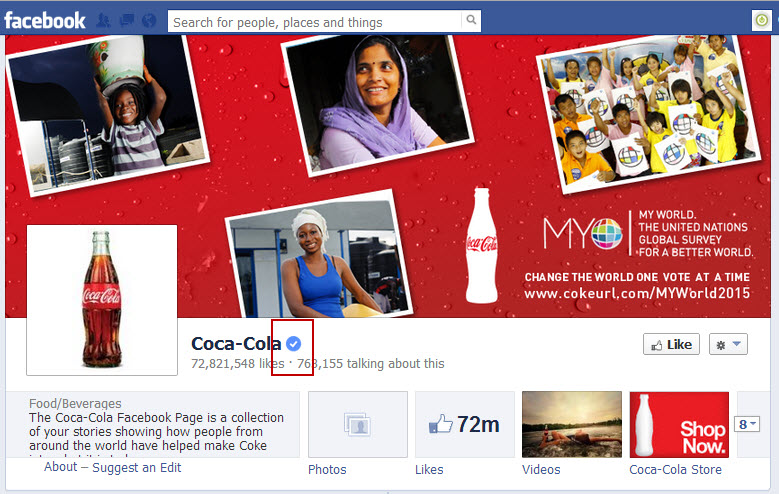
Task: Open the notifications globe icon
Action: (149, 21)
